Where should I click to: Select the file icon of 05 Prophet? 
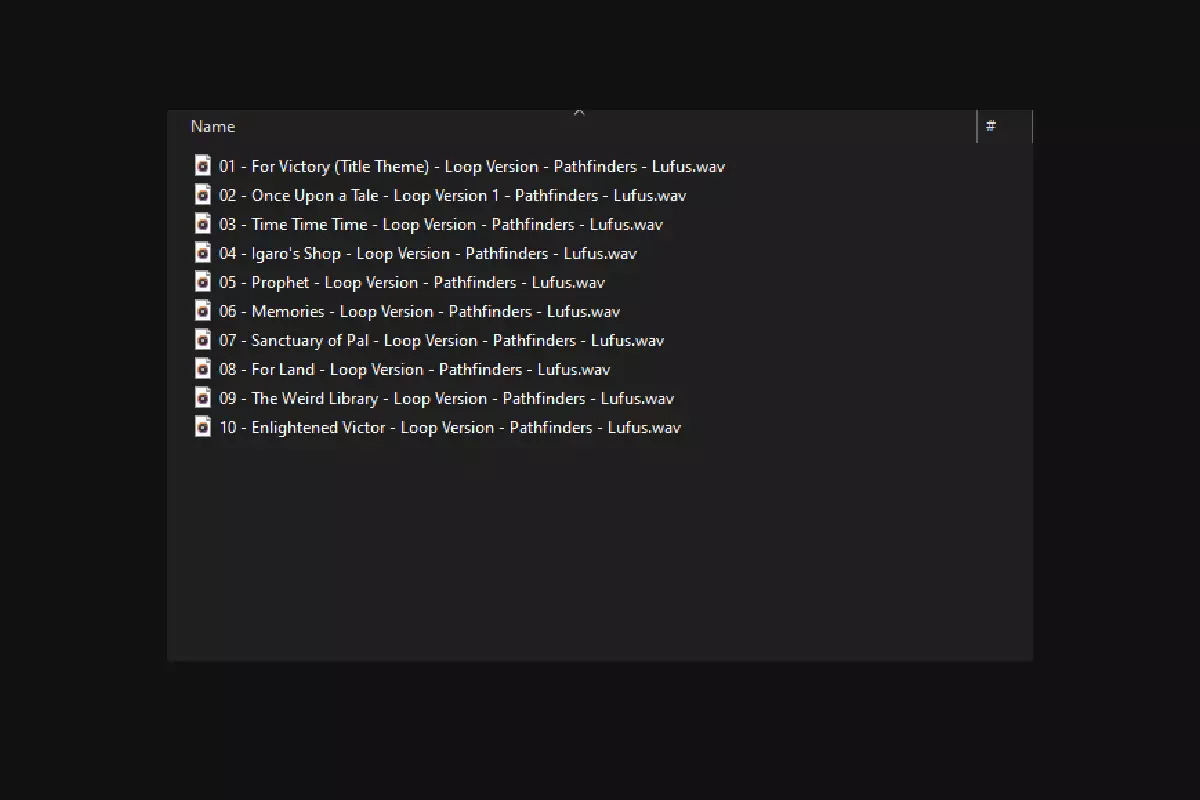(202, 282)
